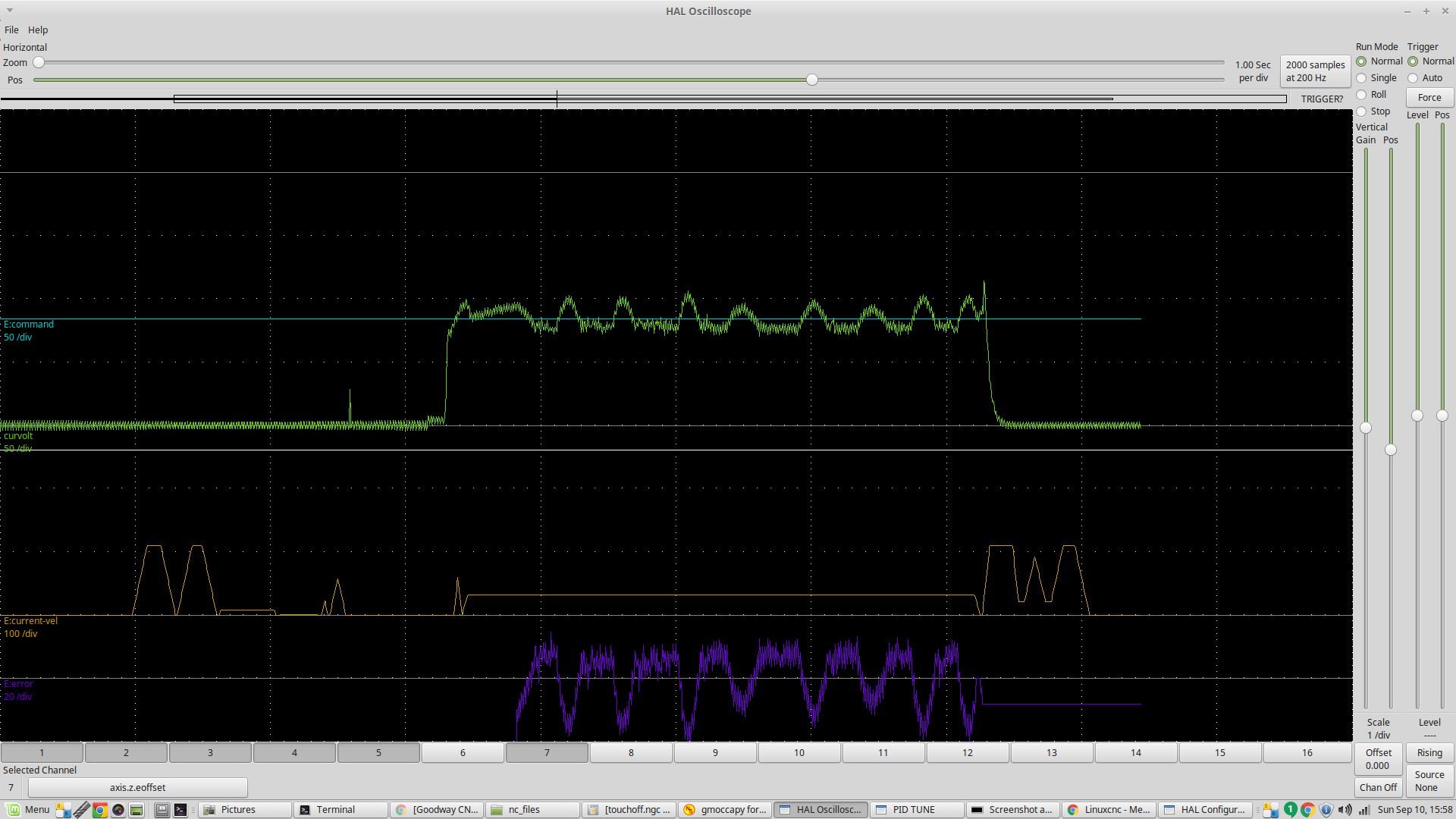The width and height of the screenshot is (1456, 819).
Task: Open the Linux Mint Menu launcher
Action: [x=28, y=809]
